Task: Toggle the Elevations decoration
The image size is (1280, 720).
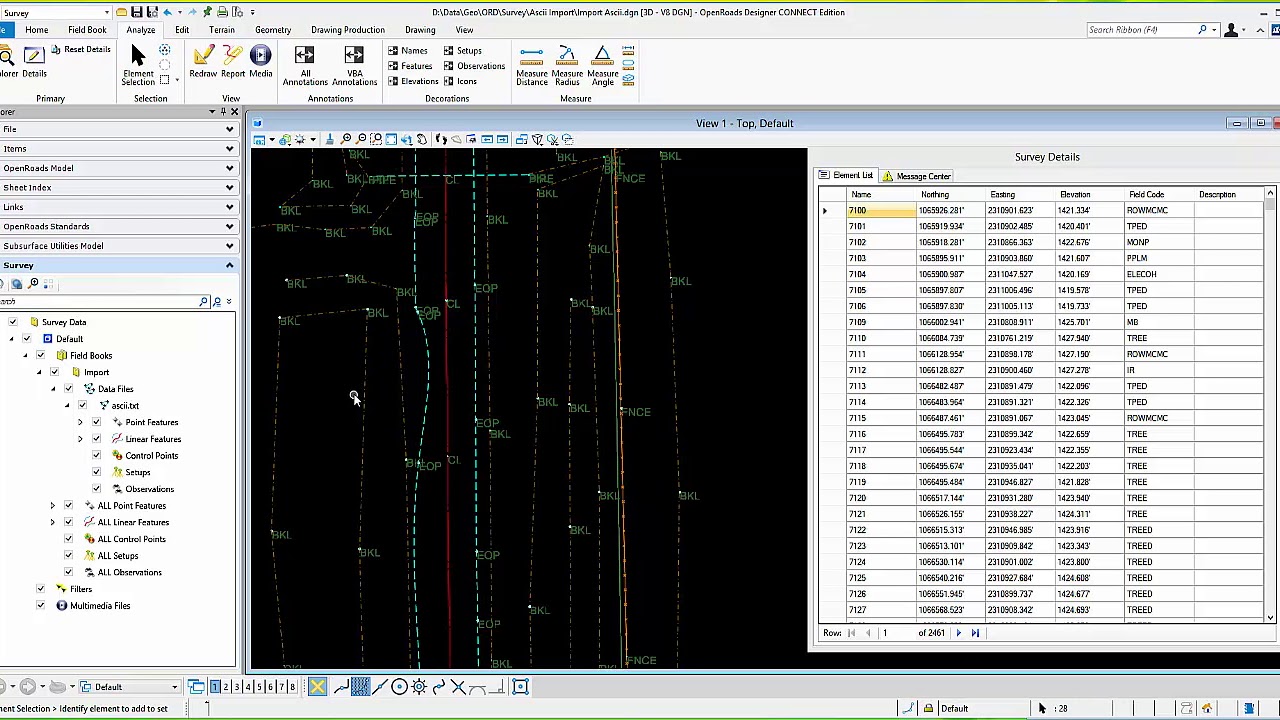Action: [413, 81]
